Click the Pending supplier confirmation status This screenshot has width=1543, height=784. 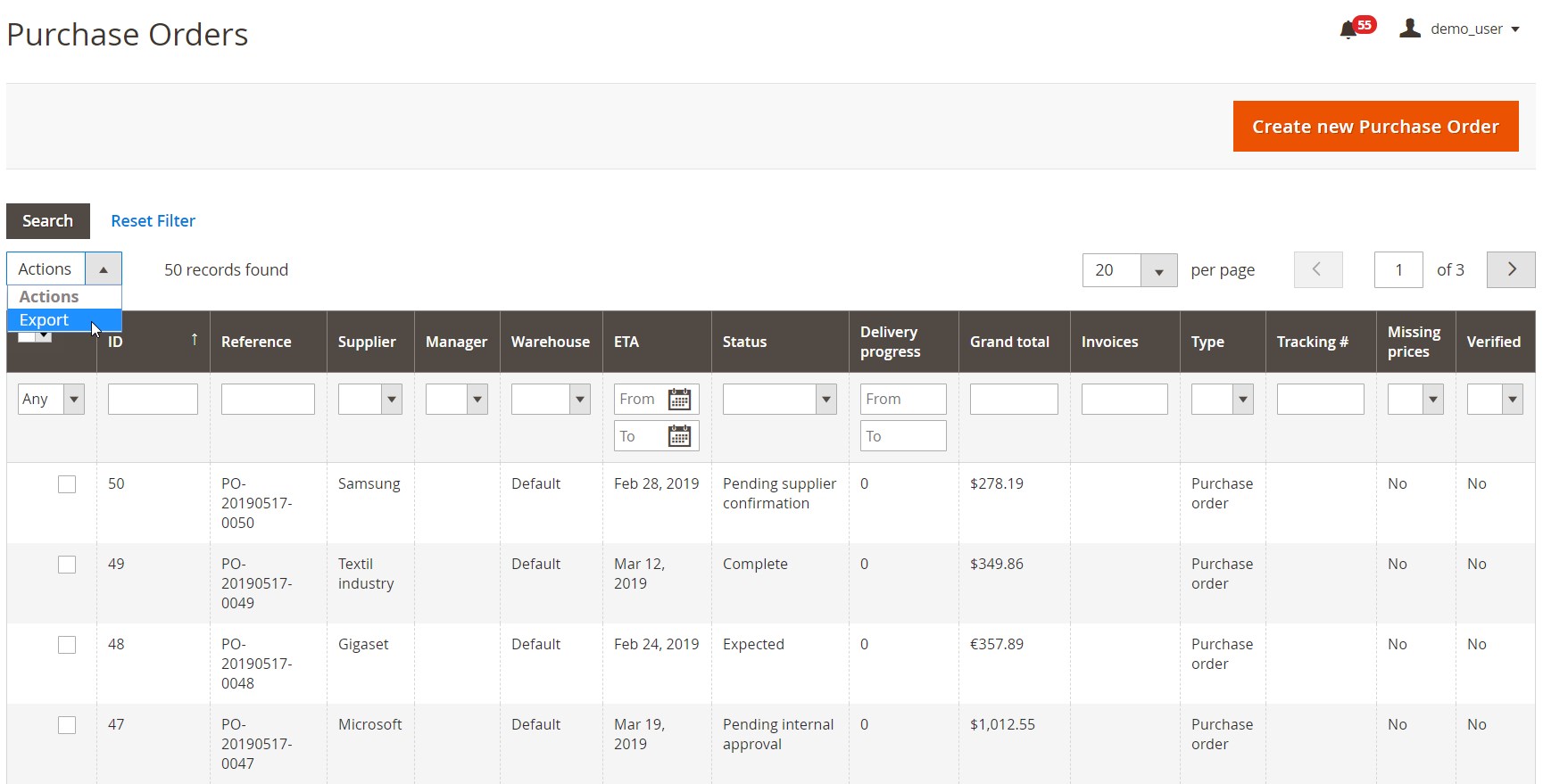tap(780, 493)
